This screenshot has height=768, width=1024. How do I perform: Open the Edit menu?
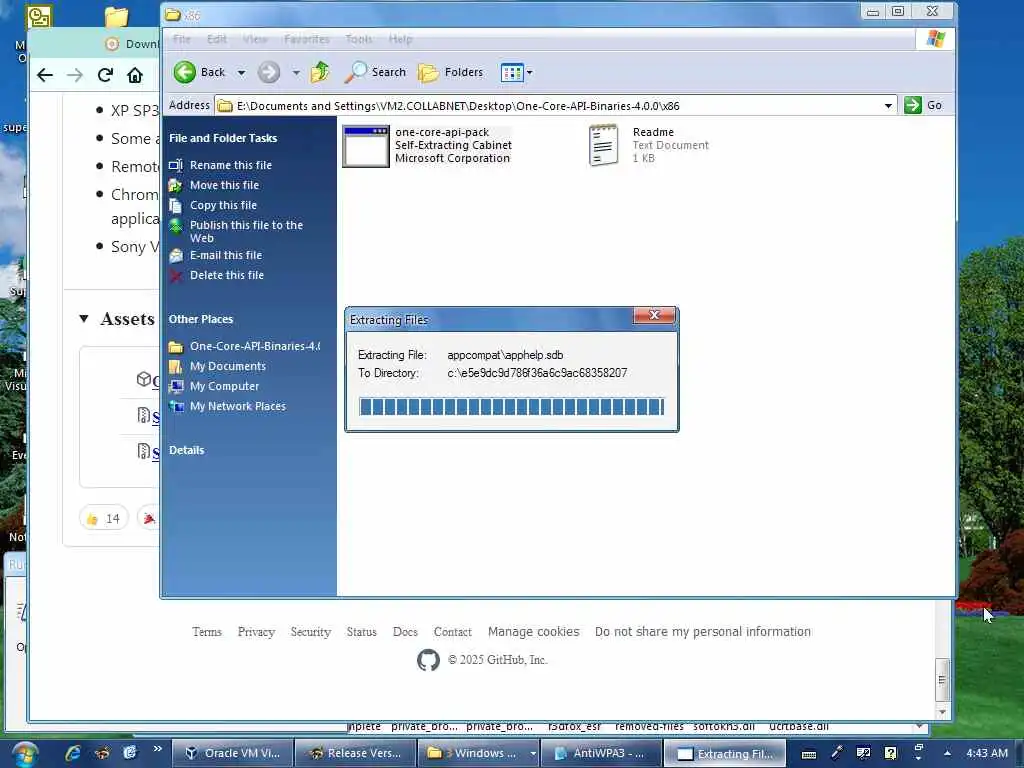tap(217, 39)
